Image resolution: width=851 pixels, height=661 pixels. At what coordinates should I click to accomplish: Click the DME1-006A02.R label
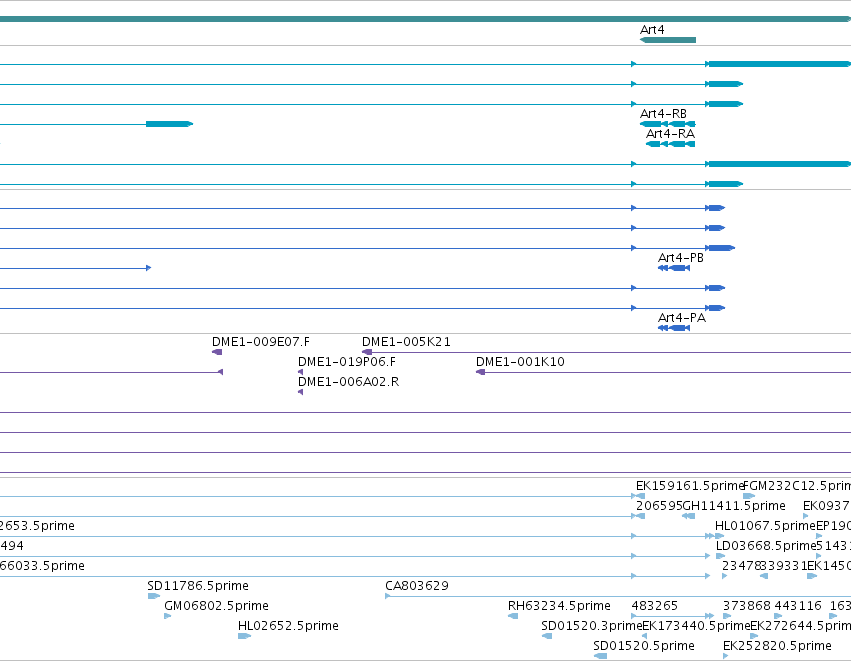348,382
